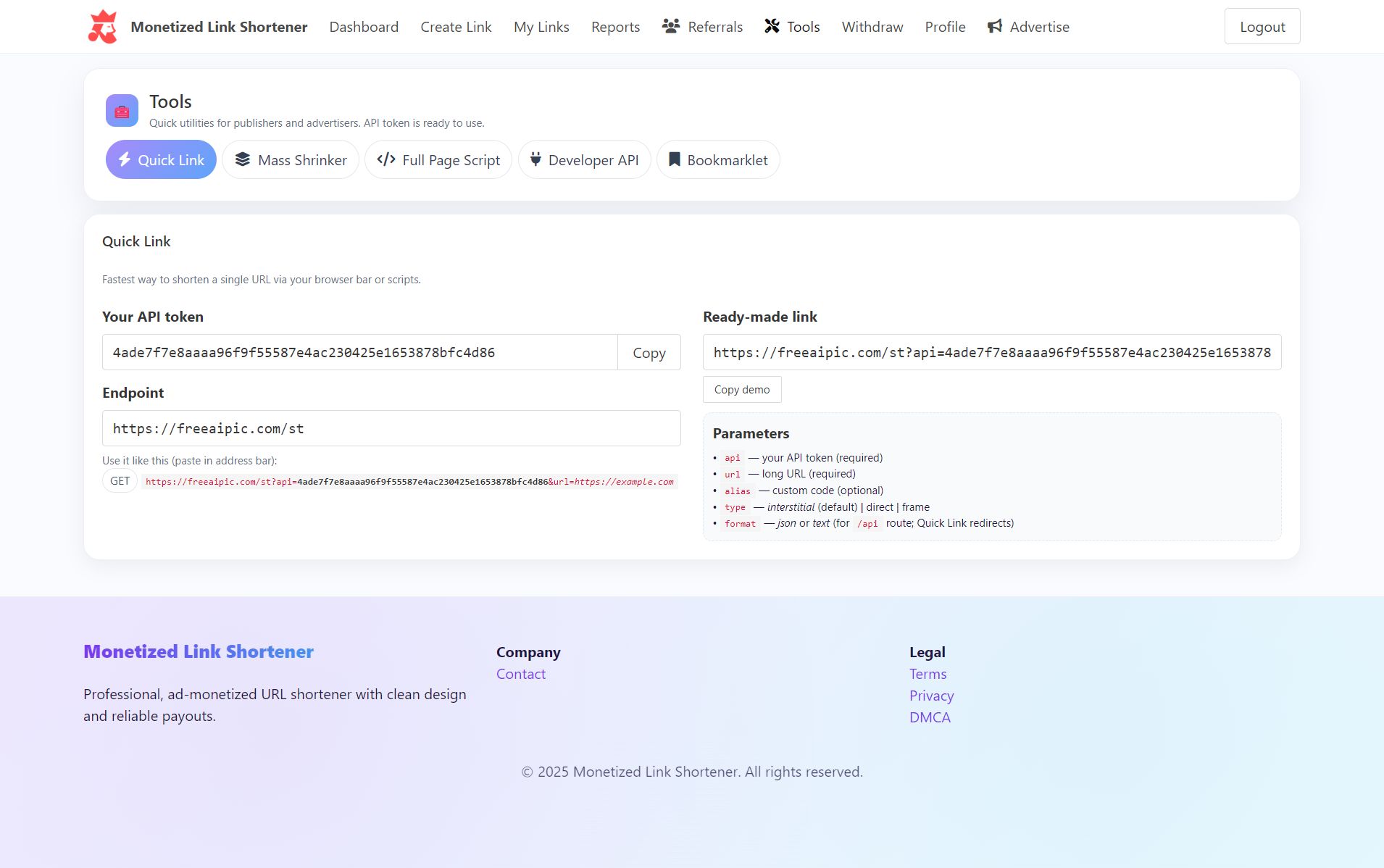Screen dimensions: 1384x868
Task: Select the Bookmarklet tab
Action: [717, 160]
